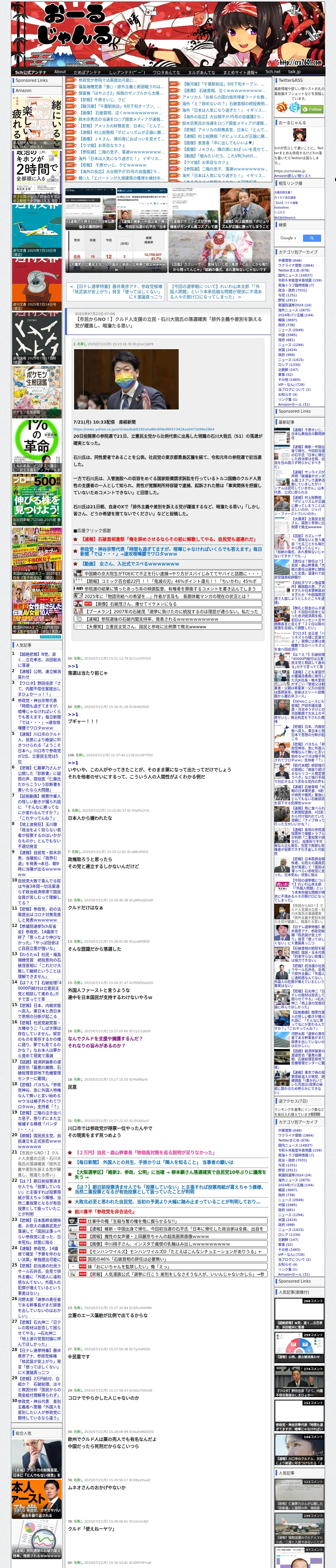Screen dimensions: 336x1568
Task: Go to previous article 【日テレ選挙特番】藤井貴彦アナ
Action: coord(116,292)
